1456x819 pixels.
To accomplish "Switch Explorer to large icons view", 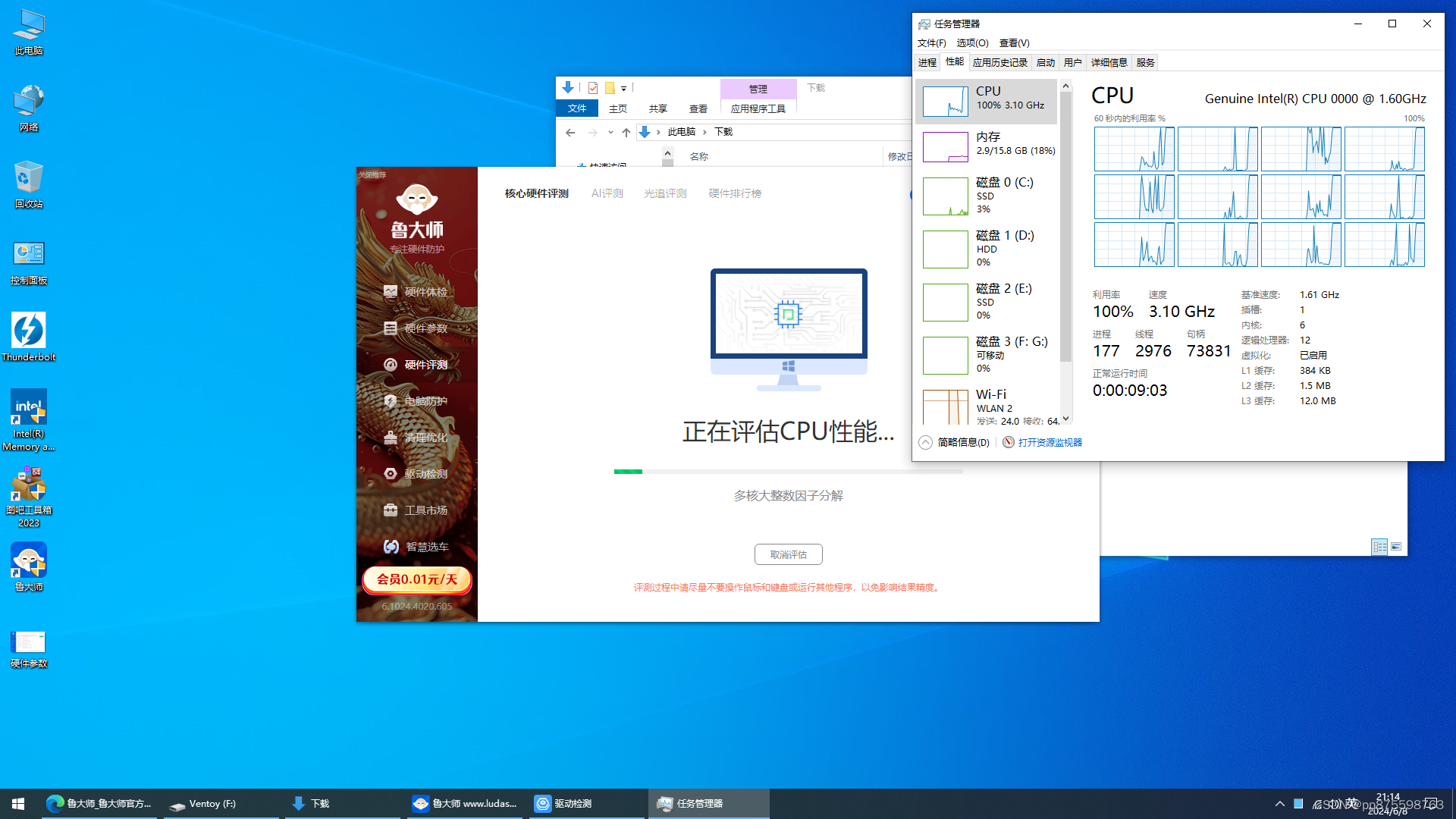I will (x=1396, y=547).
